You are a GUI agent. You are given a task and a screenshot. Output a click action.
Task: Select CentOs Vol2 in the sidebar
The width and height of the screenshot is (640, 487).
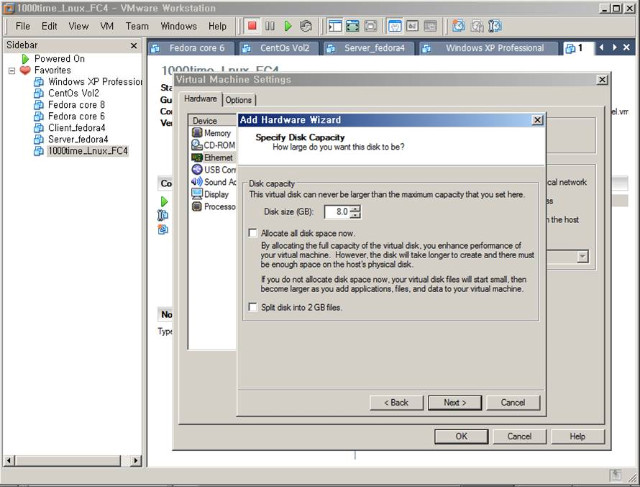(x=73, y=93)
